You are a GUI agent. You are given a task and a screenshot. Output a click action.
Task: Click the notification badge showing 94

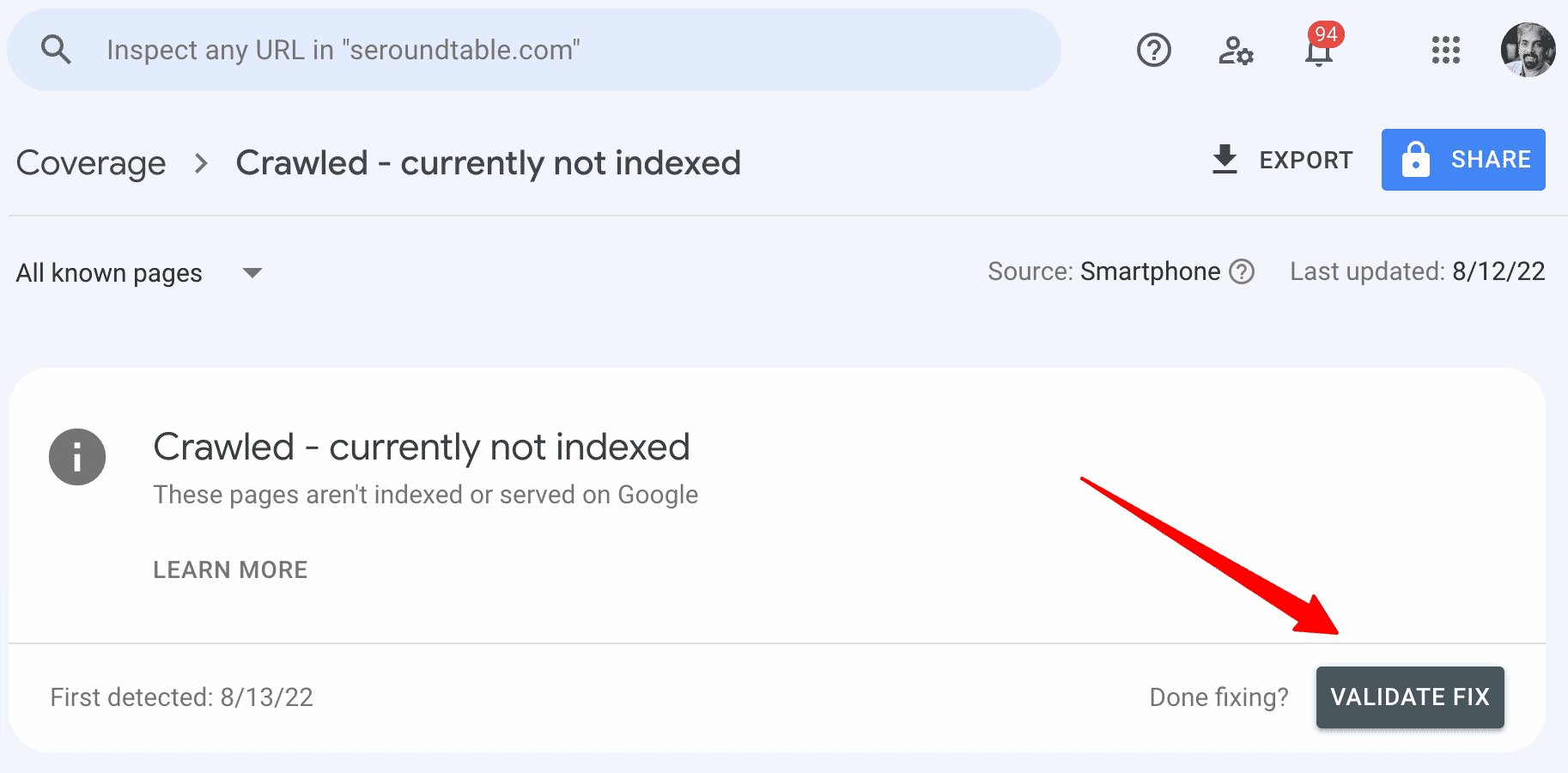point(1327,34)
